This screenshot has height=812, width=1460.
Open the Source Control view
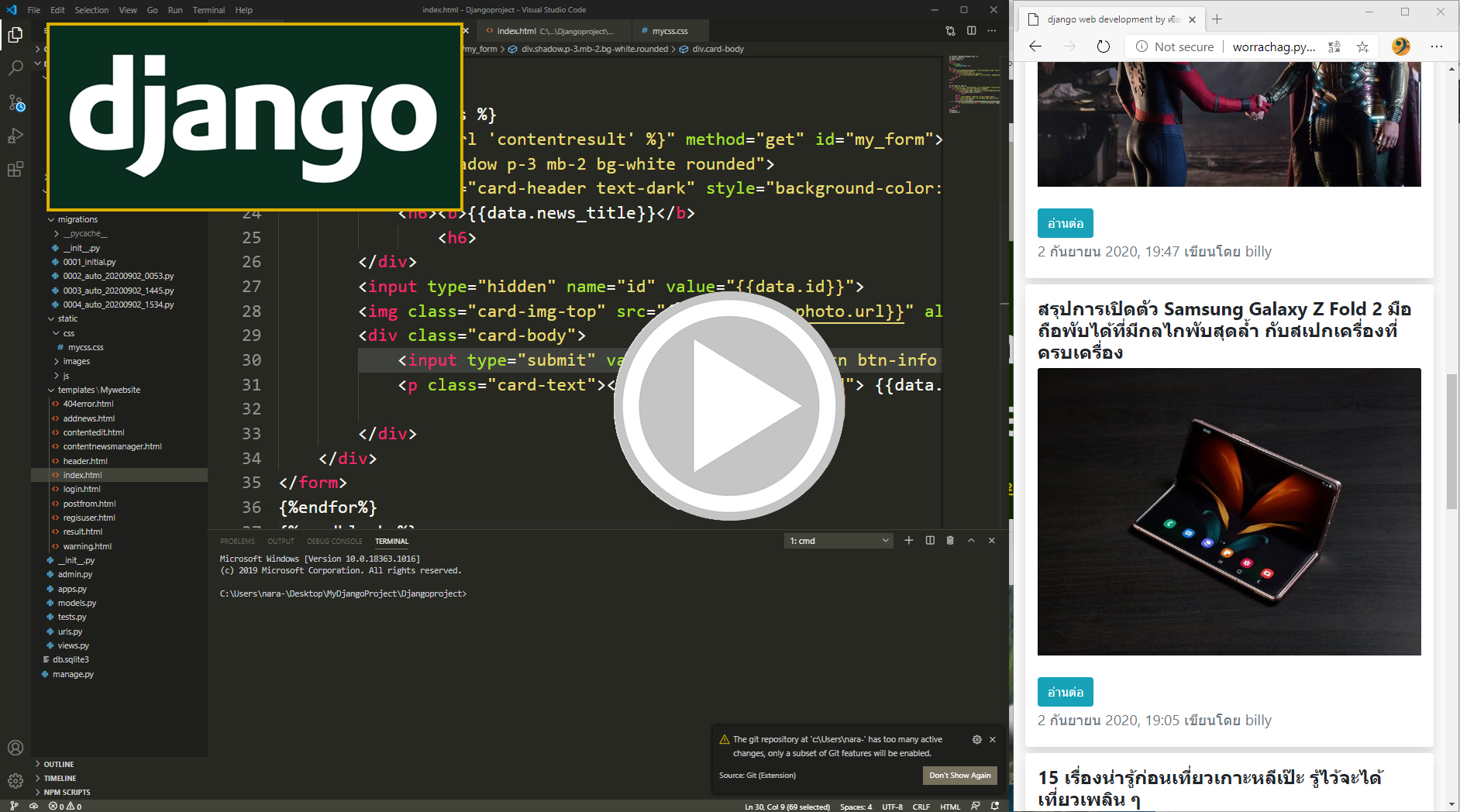click(x=15, y=102)
